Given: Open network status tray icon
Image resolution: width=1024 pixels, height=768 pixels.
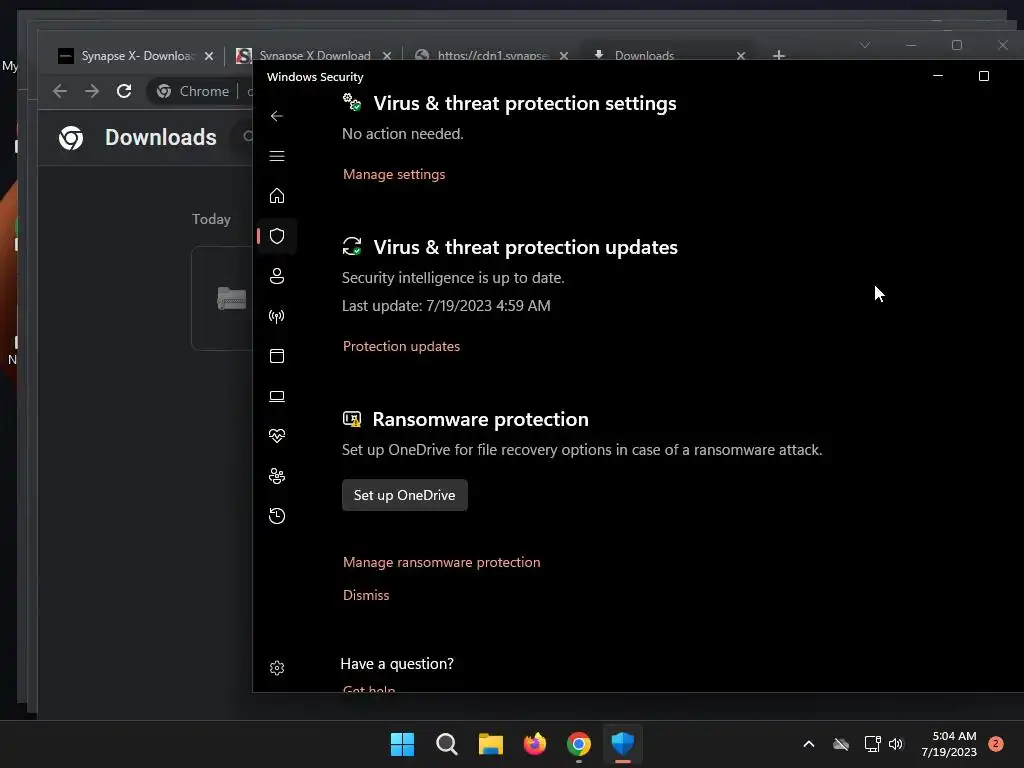Looking at the screenshot, I should pyautogui.click(x=872, y=744).
